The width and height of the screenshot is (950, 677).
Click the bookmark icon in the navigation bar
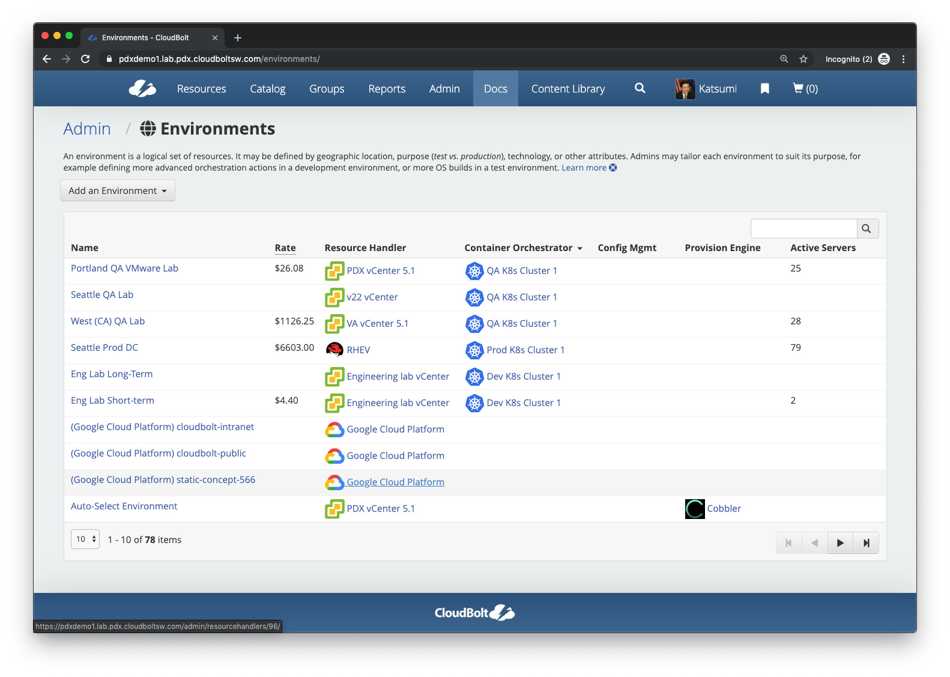click(x=765, y=88)
